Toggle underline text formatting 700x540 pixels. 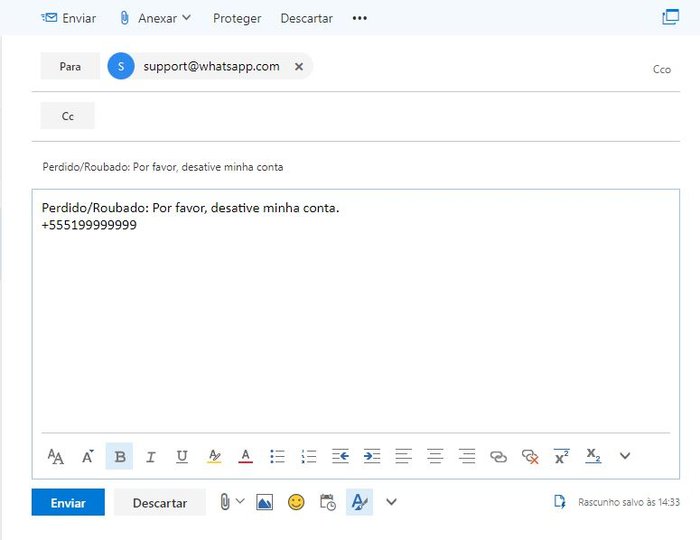[x=182, y=457]
